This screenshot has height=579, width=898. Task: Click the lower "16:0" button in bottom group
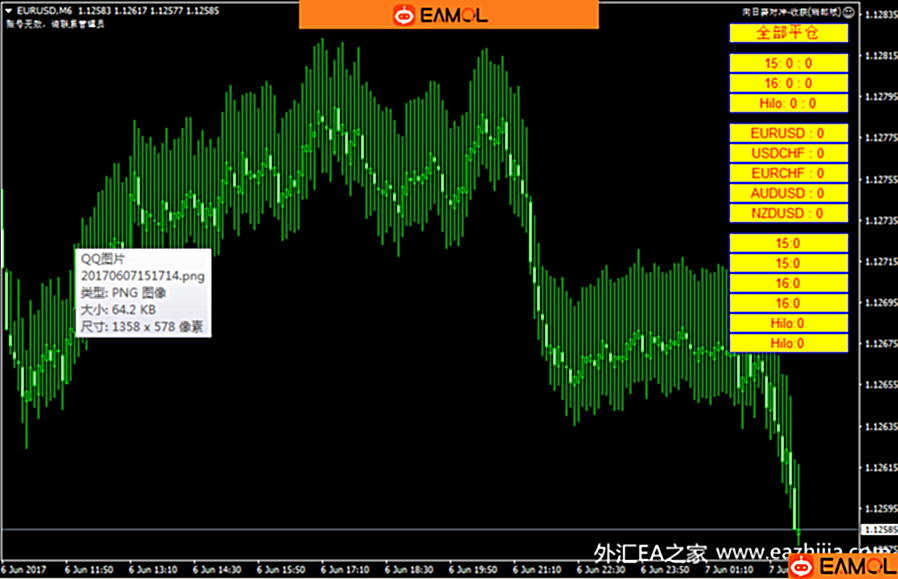point(788,303)
